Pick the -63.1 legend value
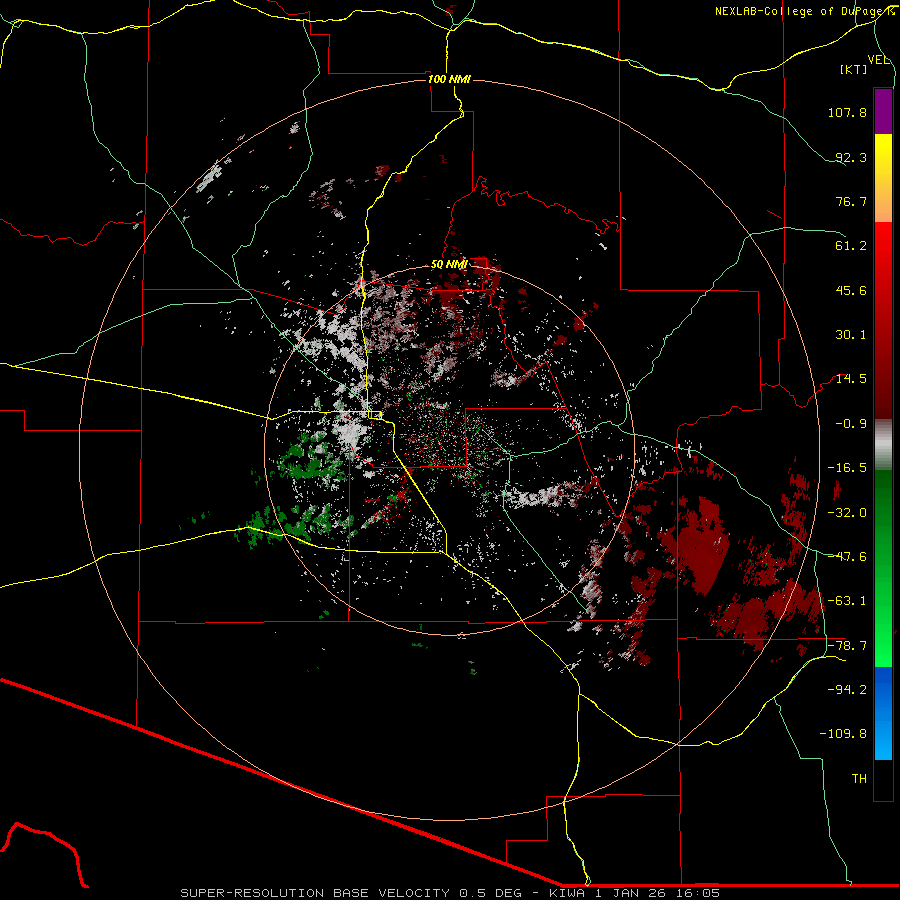 pos(847,601)
